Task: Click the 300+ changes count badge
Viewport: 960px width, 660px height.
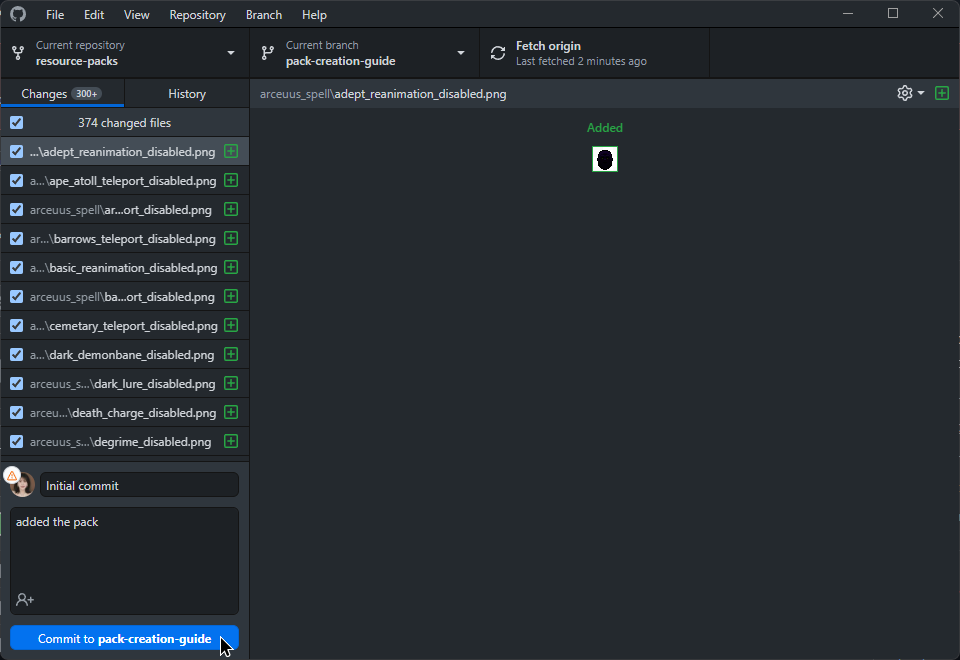Action: [86, 94]
